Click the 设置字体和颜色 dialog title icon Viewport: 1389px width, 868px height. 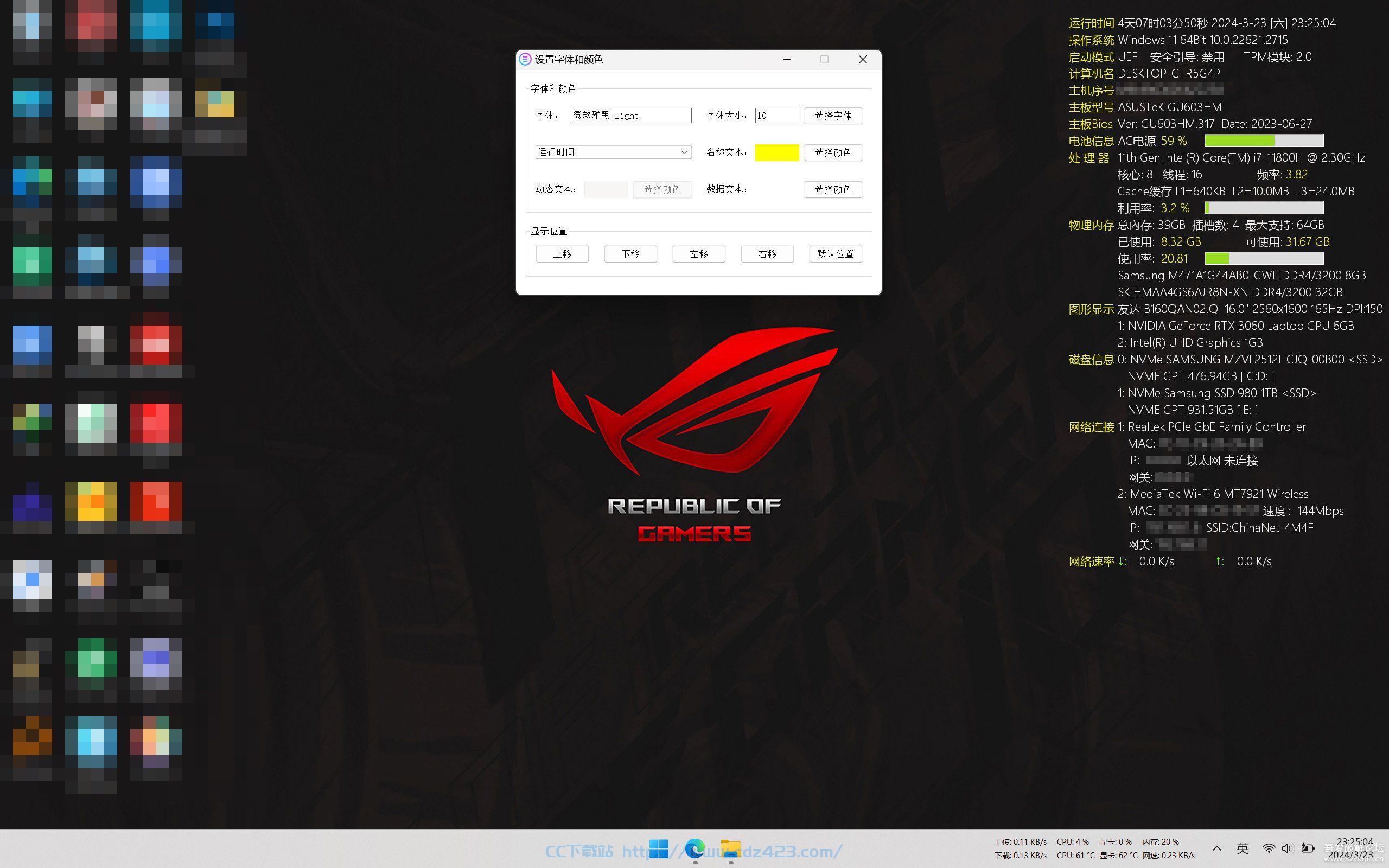click(x=525, y=59)
